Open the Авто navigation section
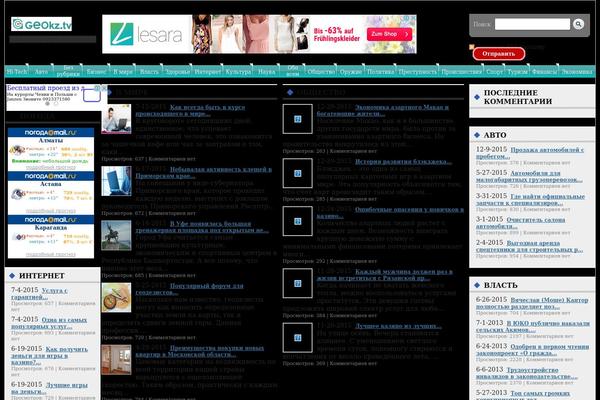This screenshot has height=400, width=600. (x=41, y=72)
